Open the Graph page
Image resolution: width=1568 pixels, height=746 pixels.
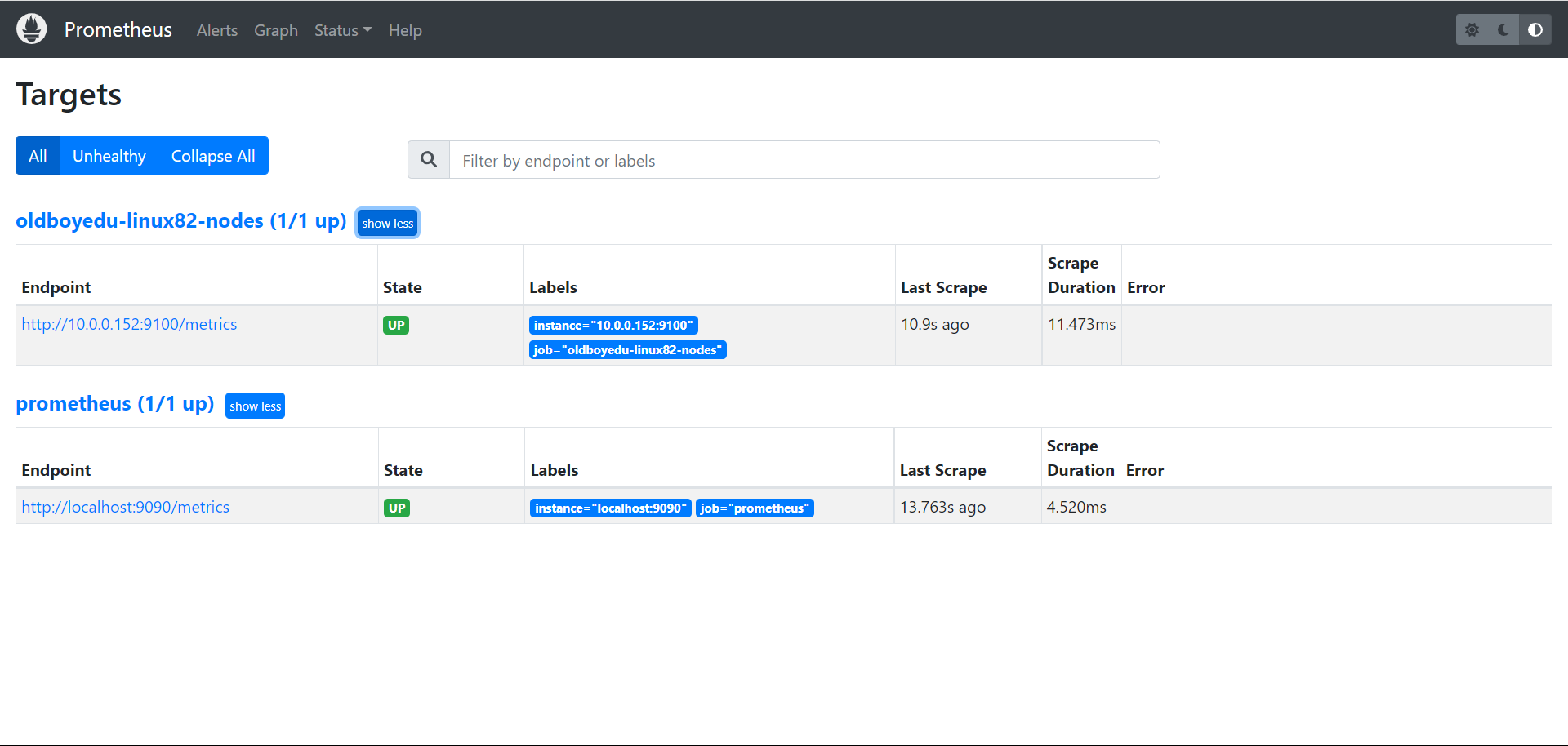[x=276, y=30]
